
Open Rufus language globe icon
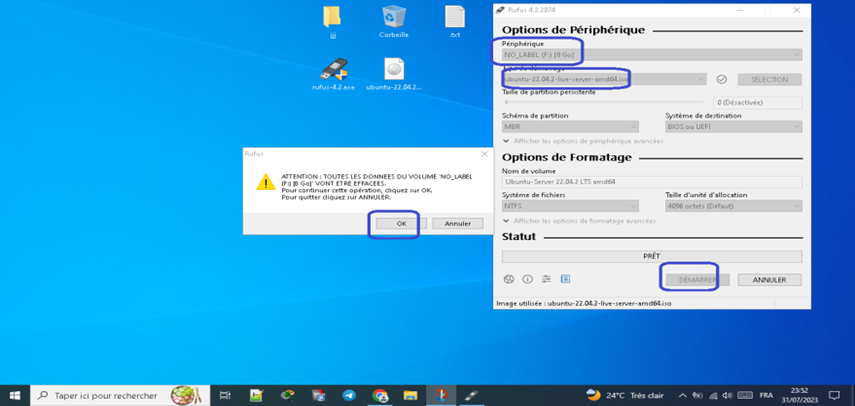[508, 279]
